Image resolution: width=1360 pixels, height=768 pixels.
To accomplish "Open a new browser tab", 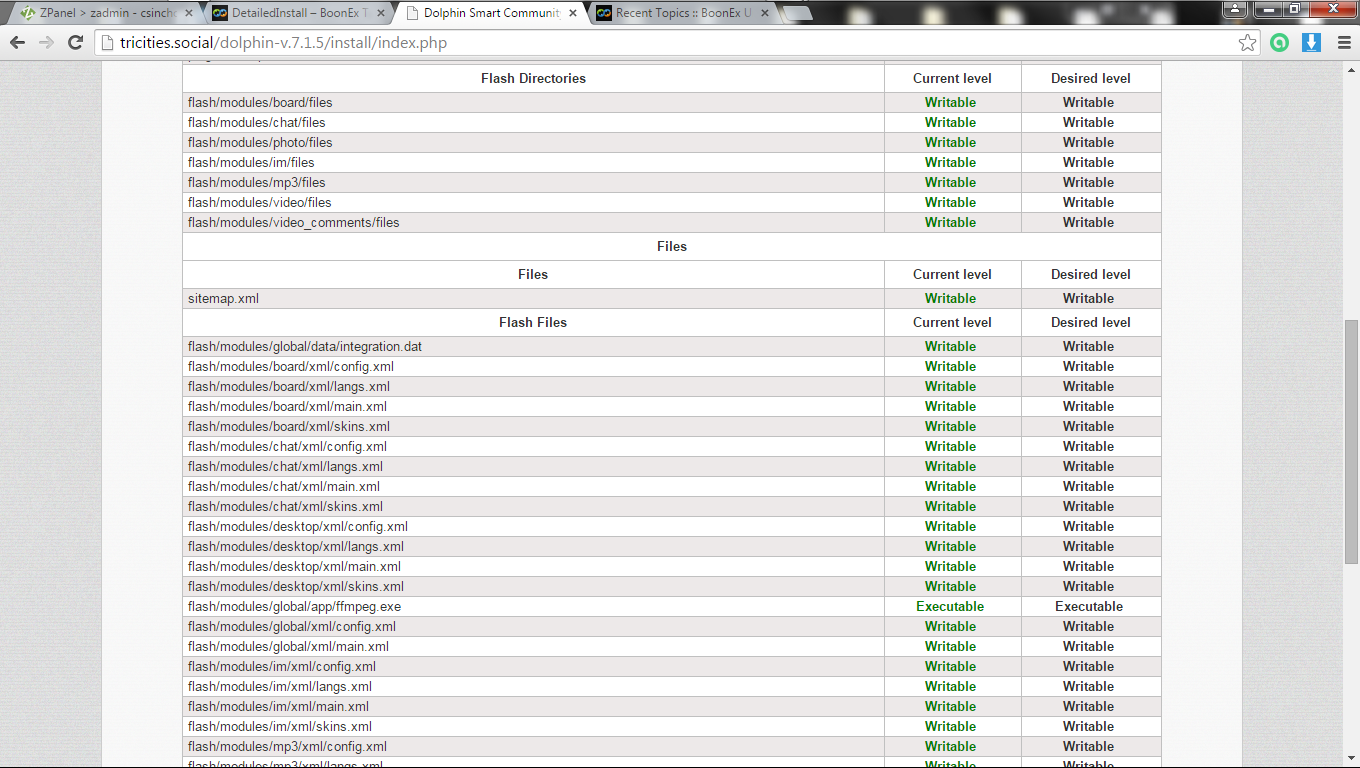I will [x=797, y=13].
